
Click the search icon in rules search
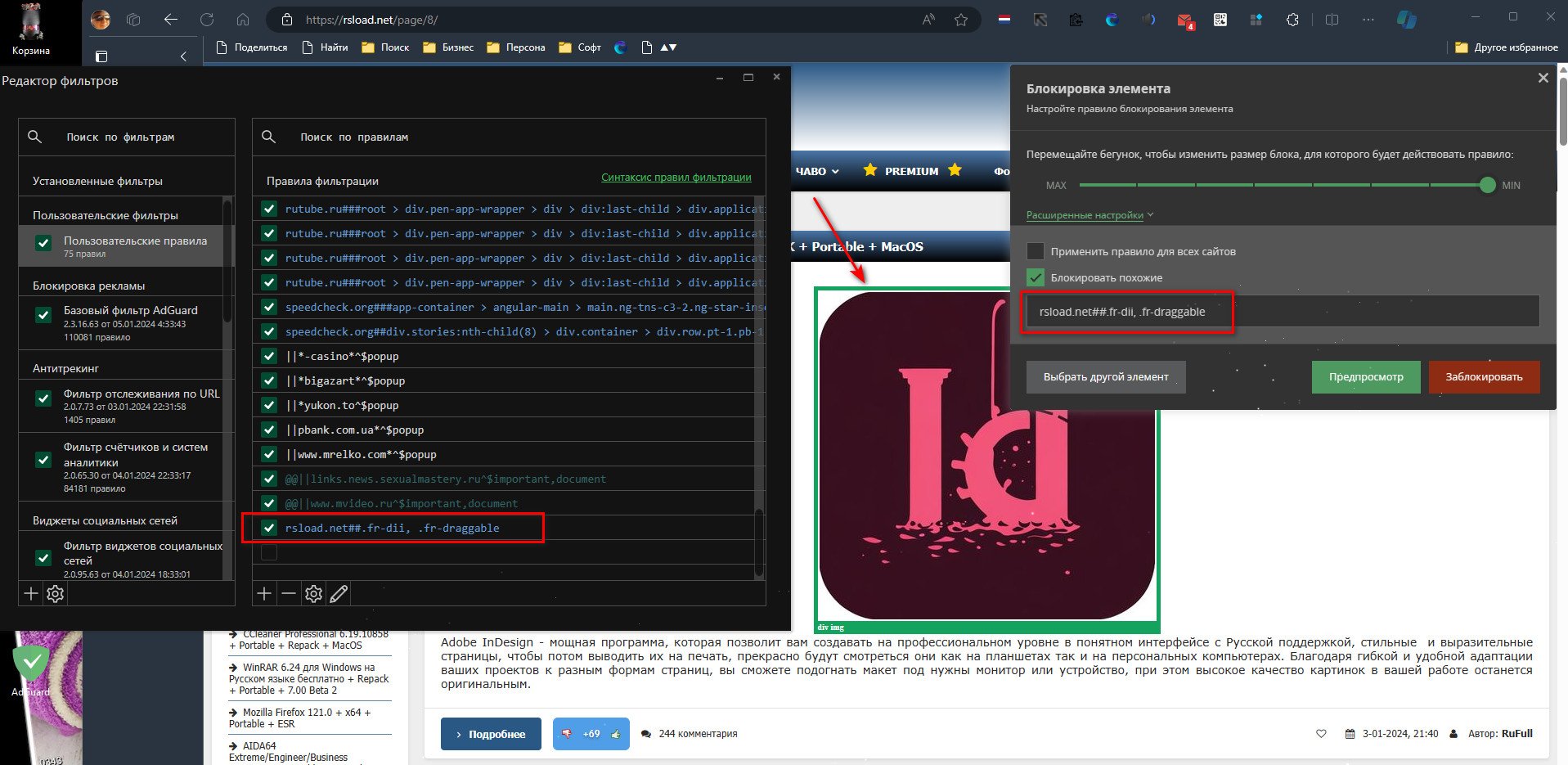268,137
